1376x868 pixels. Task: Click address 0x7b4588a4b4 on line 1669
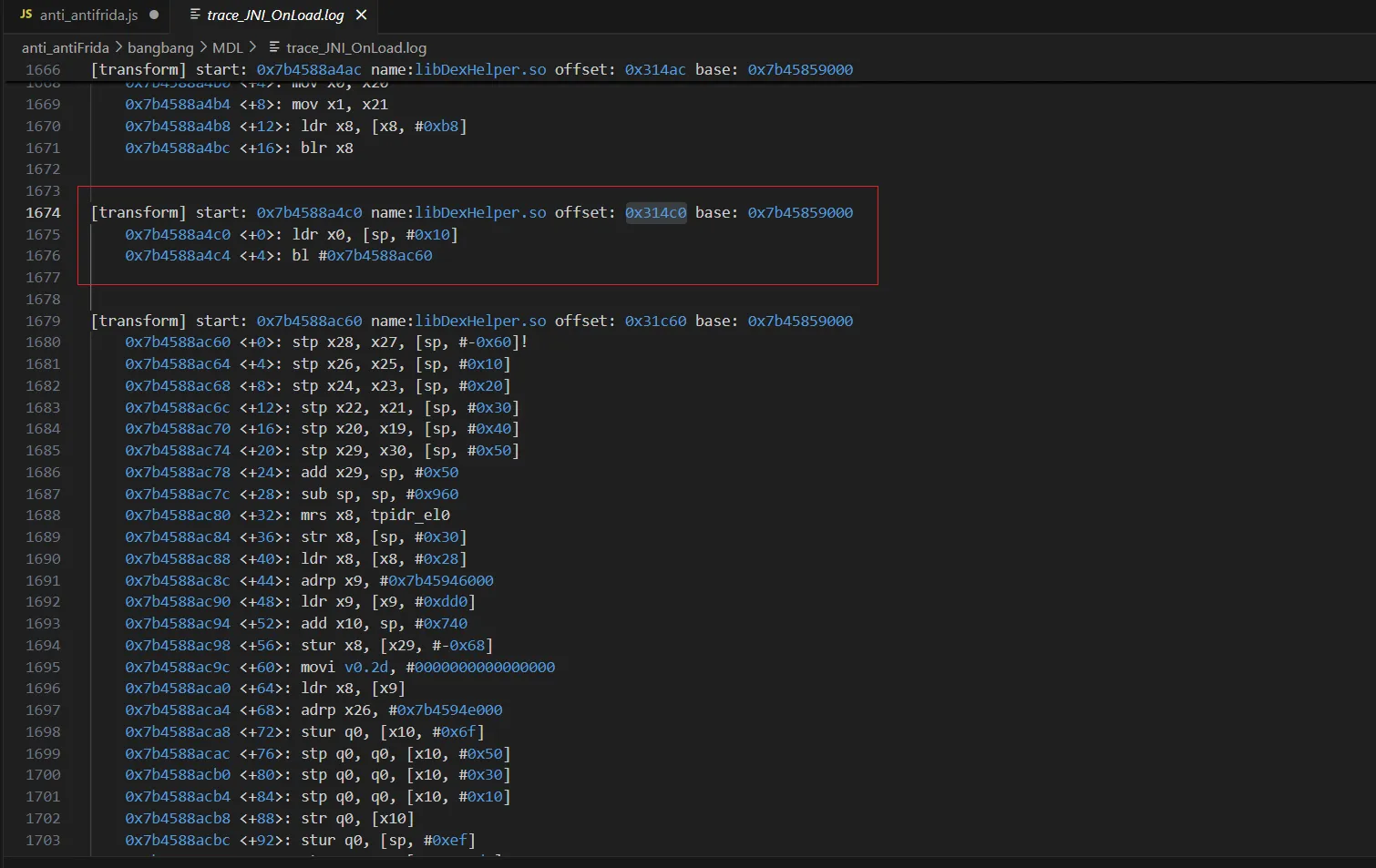[178, 105]
